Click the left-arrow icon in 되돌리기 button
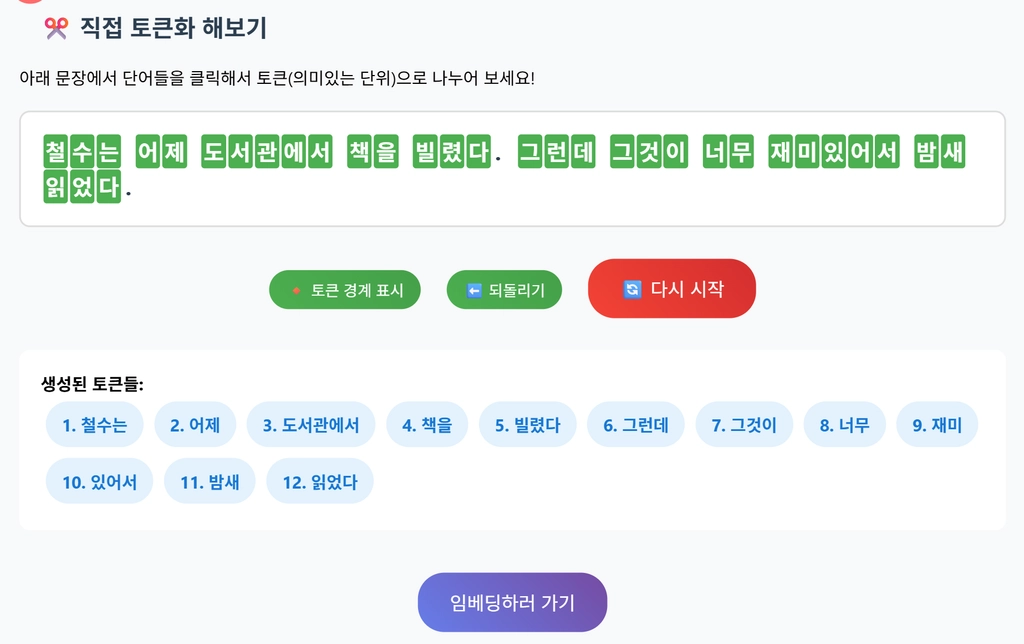Screen dimensions: 1024x644 [474, 290]
